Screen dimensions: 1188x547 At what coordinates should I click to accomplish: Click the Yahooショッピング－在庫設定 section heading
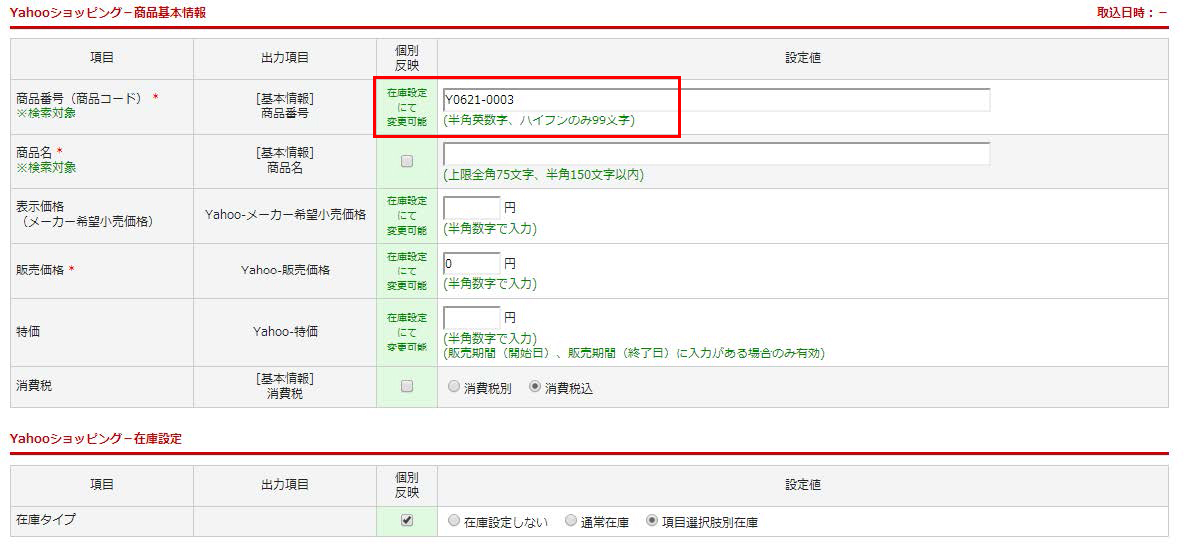click(x=95, y=439)
